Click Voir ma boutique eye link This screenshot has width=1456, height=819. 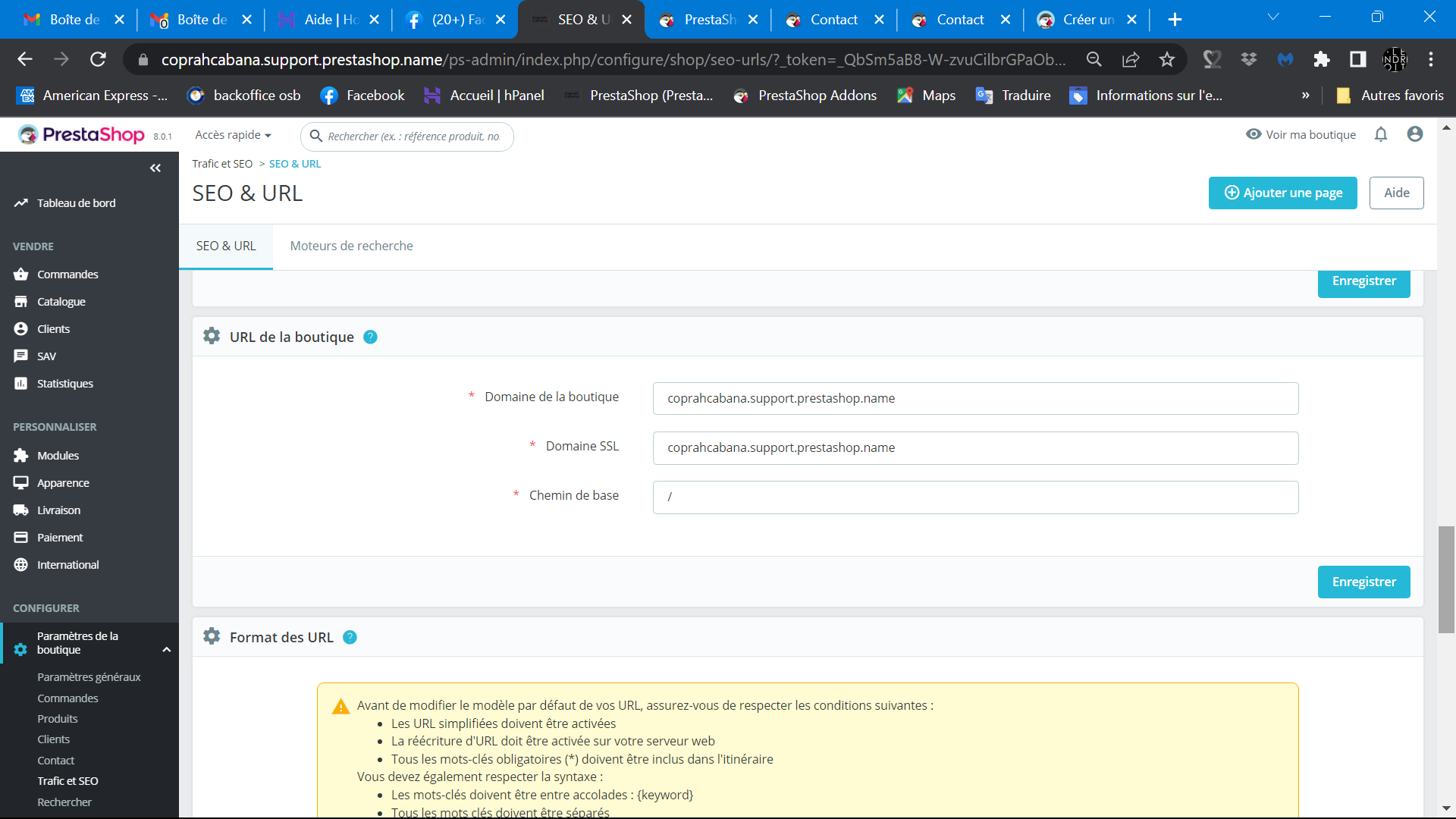(x=1301, y=134)
